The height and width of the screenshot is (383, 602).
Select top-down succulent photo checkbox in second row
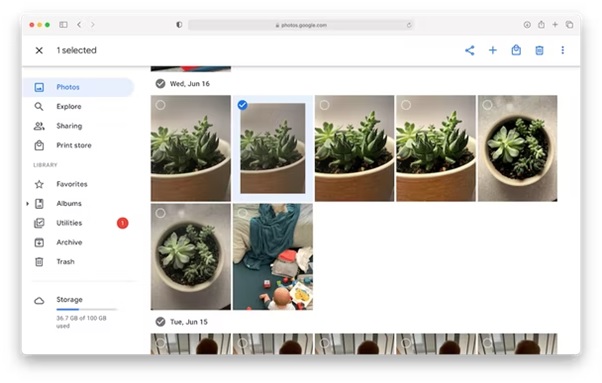(x=160, y=213)
